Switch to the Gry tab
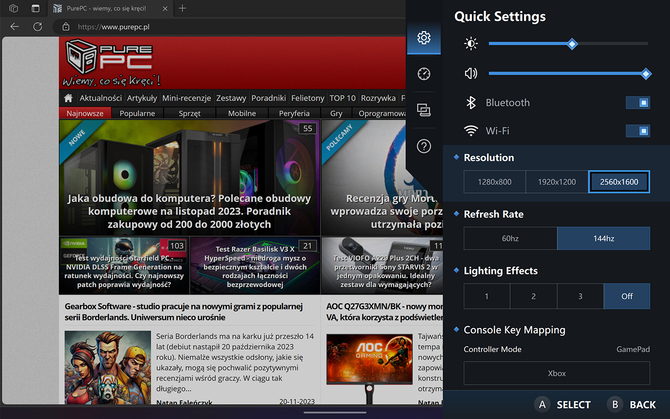The height and width of the screenshot is (419, 670). coord(336,113)
